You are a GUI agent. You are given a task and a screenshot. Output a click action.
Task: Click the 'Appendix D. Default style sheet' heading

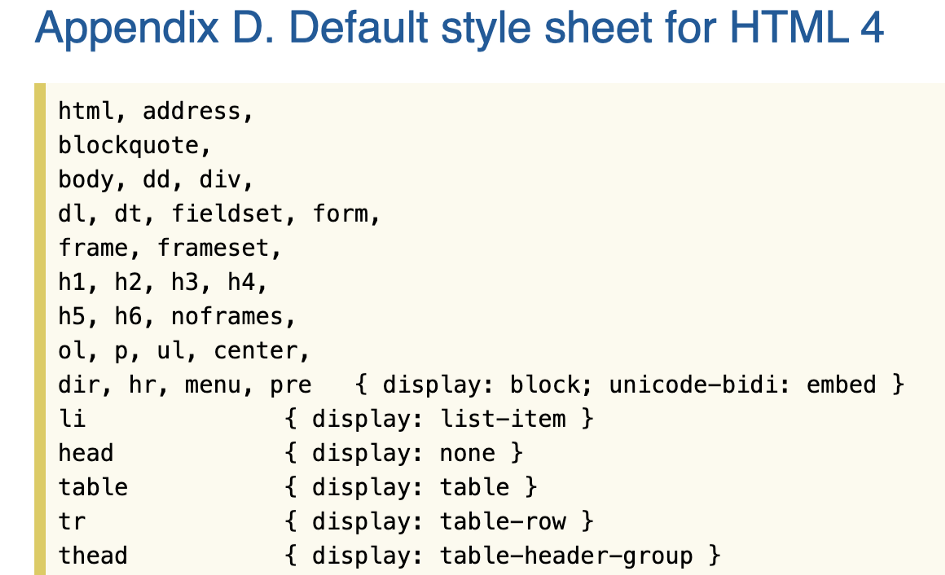click(459, 28)
